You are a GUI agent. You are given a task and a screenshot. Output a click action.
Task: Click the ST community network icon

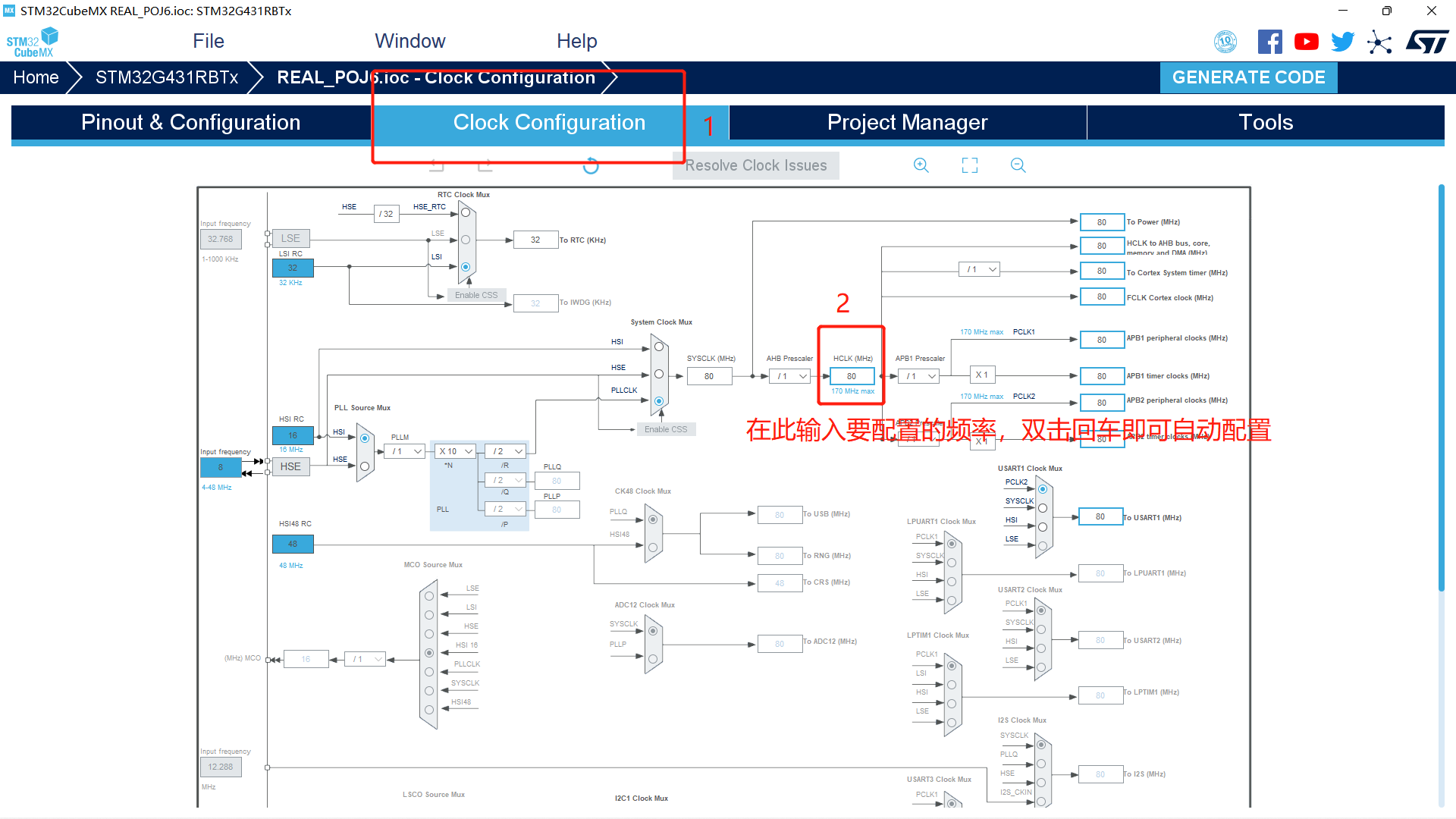click(x=1379, y=42)
